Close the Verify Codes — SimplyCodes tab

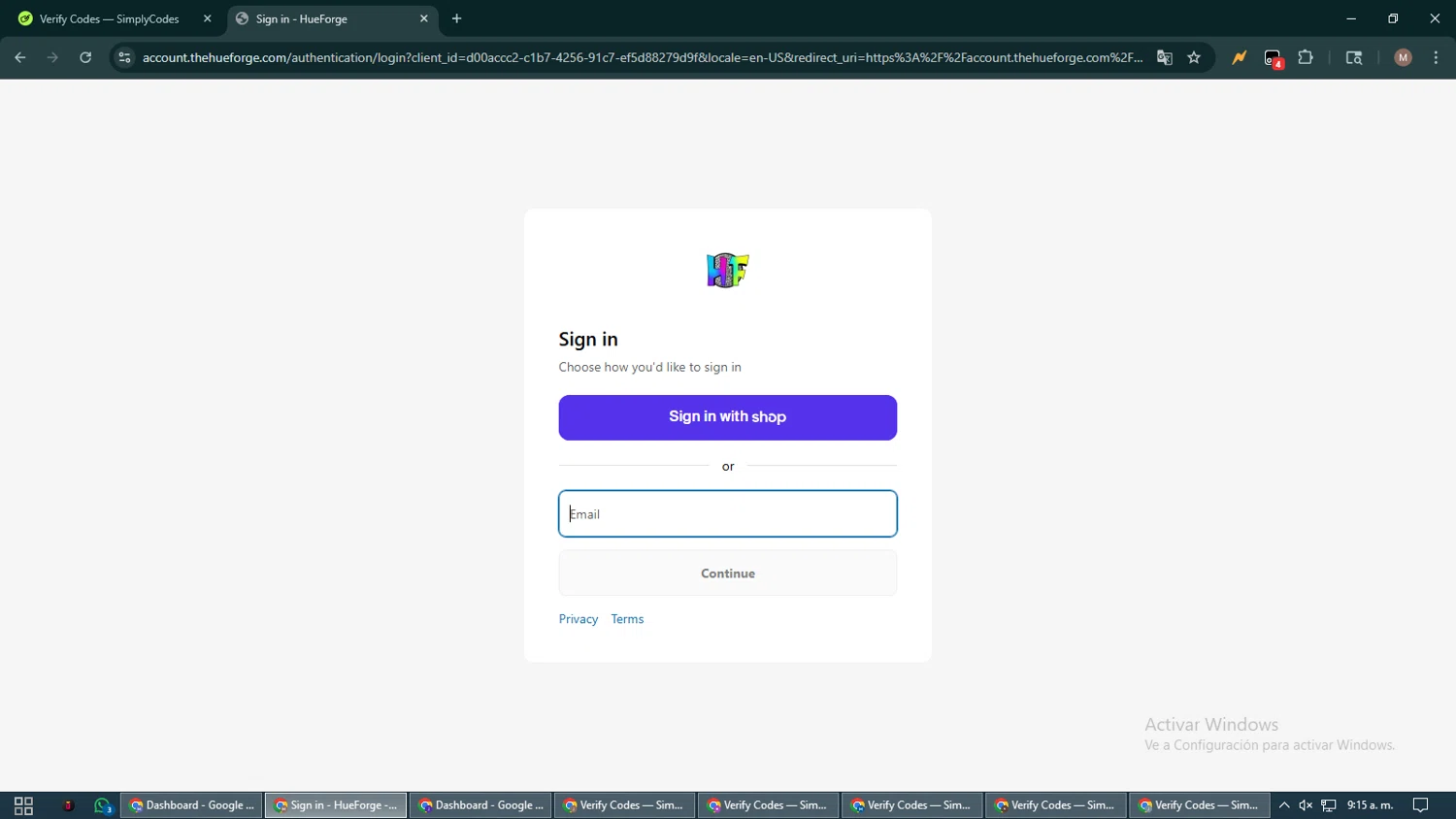pyautogui.click(x=207, y=18)
